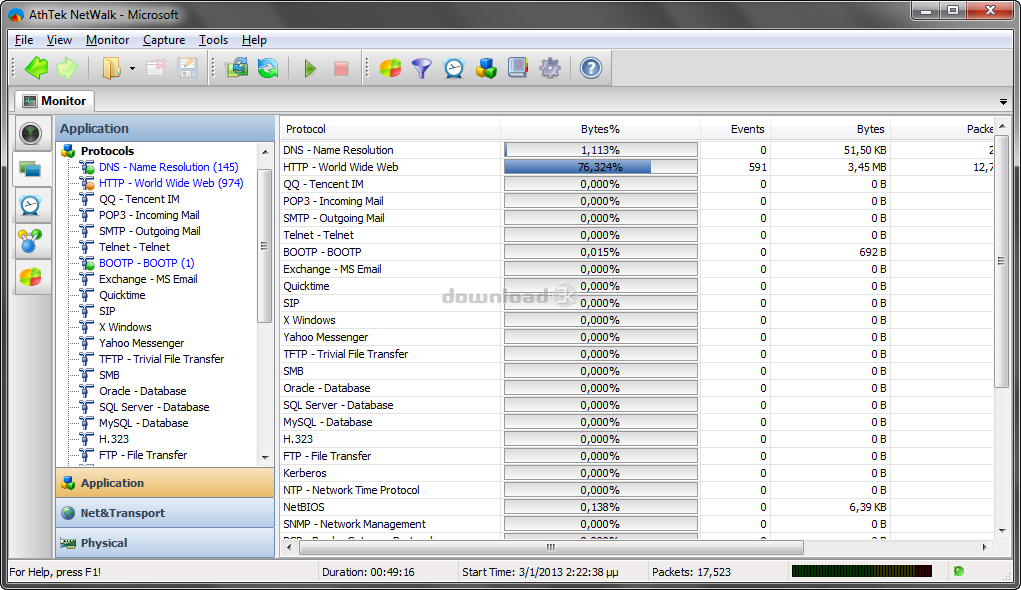
Task: Select the Monitor tab
Action: pyautogui.click(x=55, y=101)
